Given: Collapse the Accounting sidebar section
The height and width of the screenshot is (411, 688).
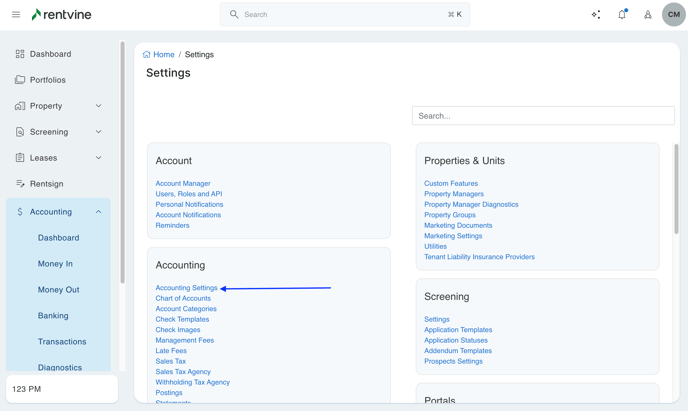Looking at the screenshot, I should (x=98, y=212).
